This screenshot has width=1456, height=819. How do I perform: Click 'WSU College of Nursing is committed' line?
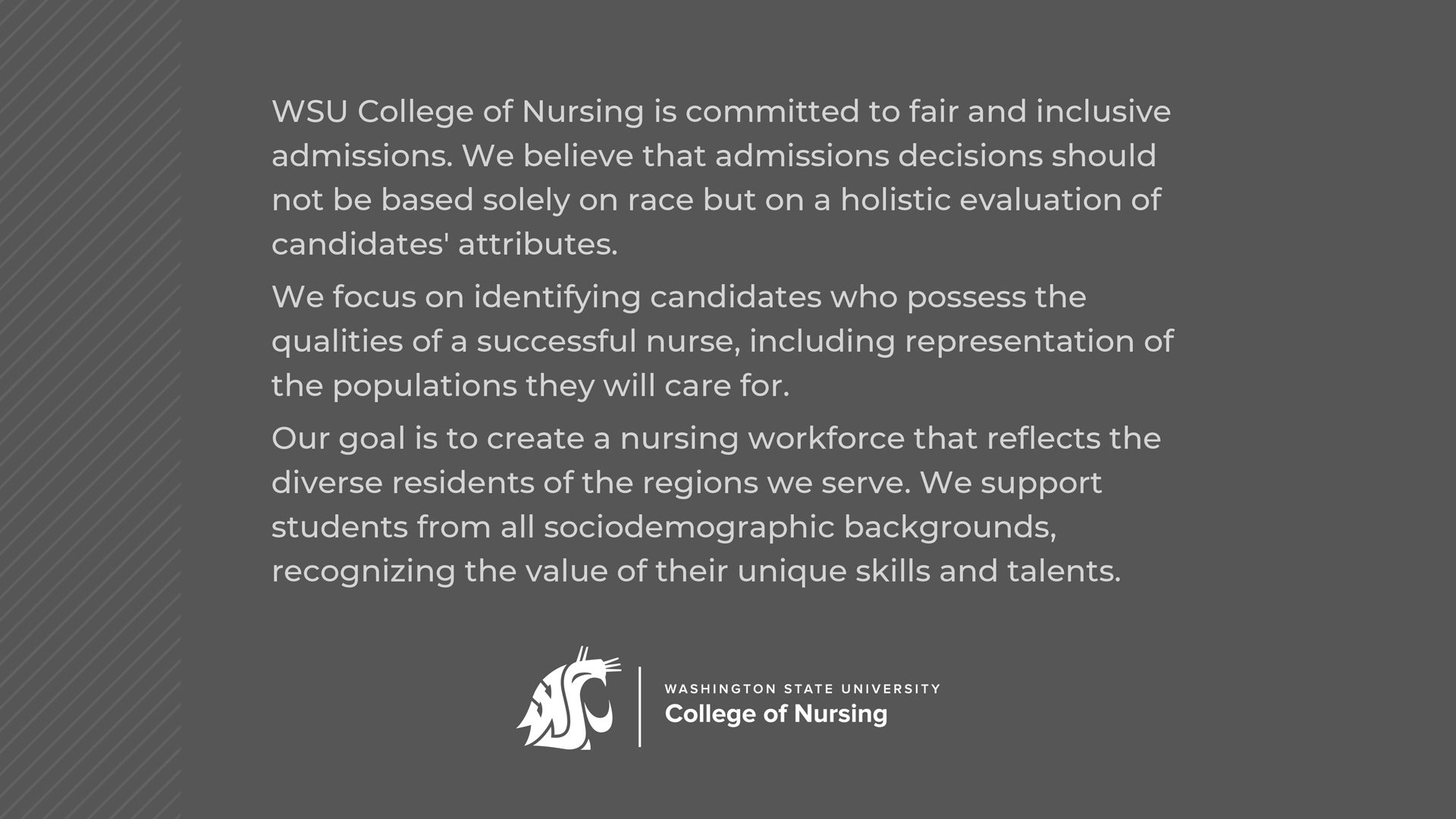tap(721, 111)
